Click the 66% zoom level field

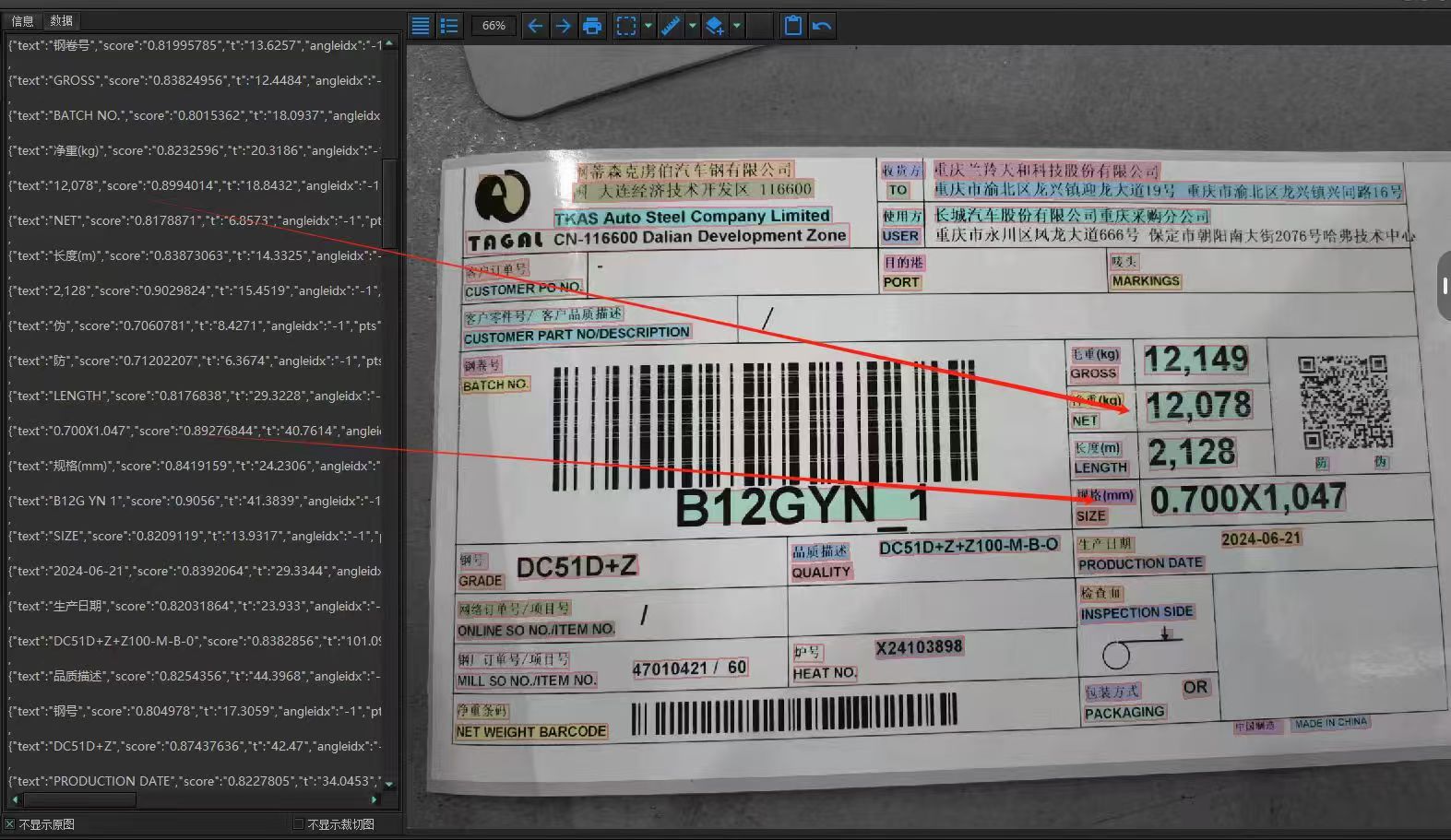[x=494, y=26]
